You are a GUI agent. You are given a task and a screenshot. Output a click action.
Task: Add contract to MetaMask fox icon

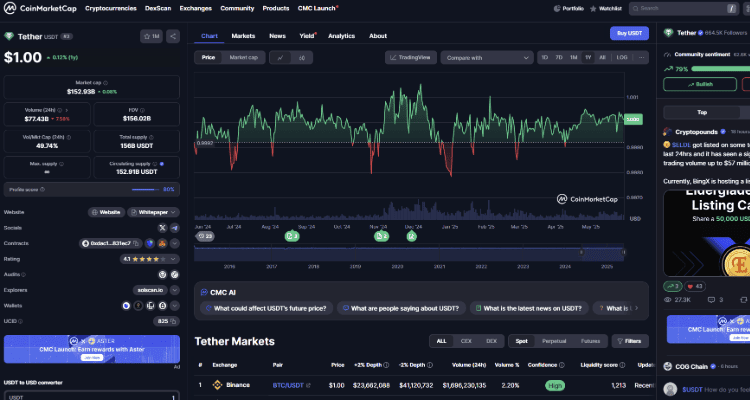click(162, 244)
